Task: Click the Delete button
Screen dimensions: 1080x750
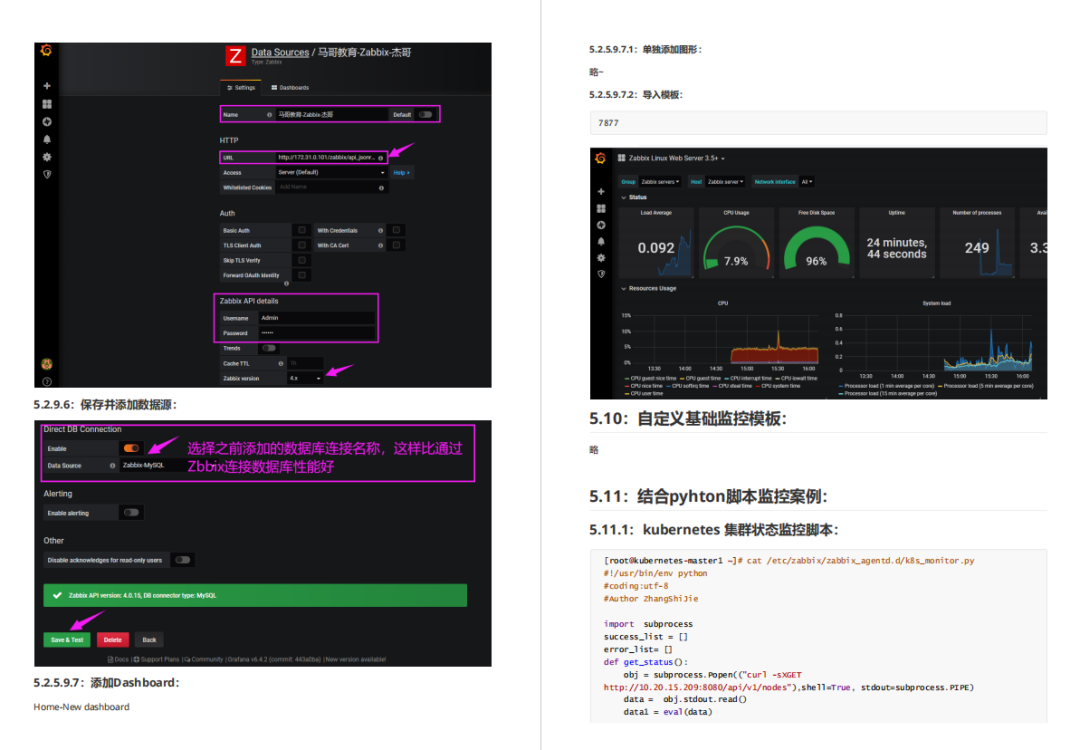Action: pos(113,639)
